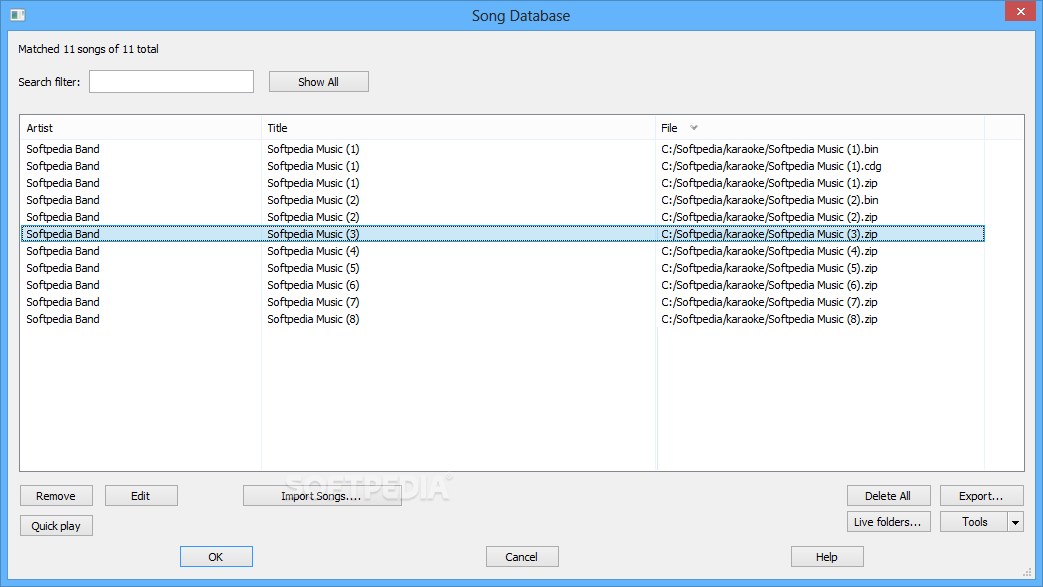Click title Softpedia Music (7)
The height and width of the screenshot is (587, 1043).
313,302
